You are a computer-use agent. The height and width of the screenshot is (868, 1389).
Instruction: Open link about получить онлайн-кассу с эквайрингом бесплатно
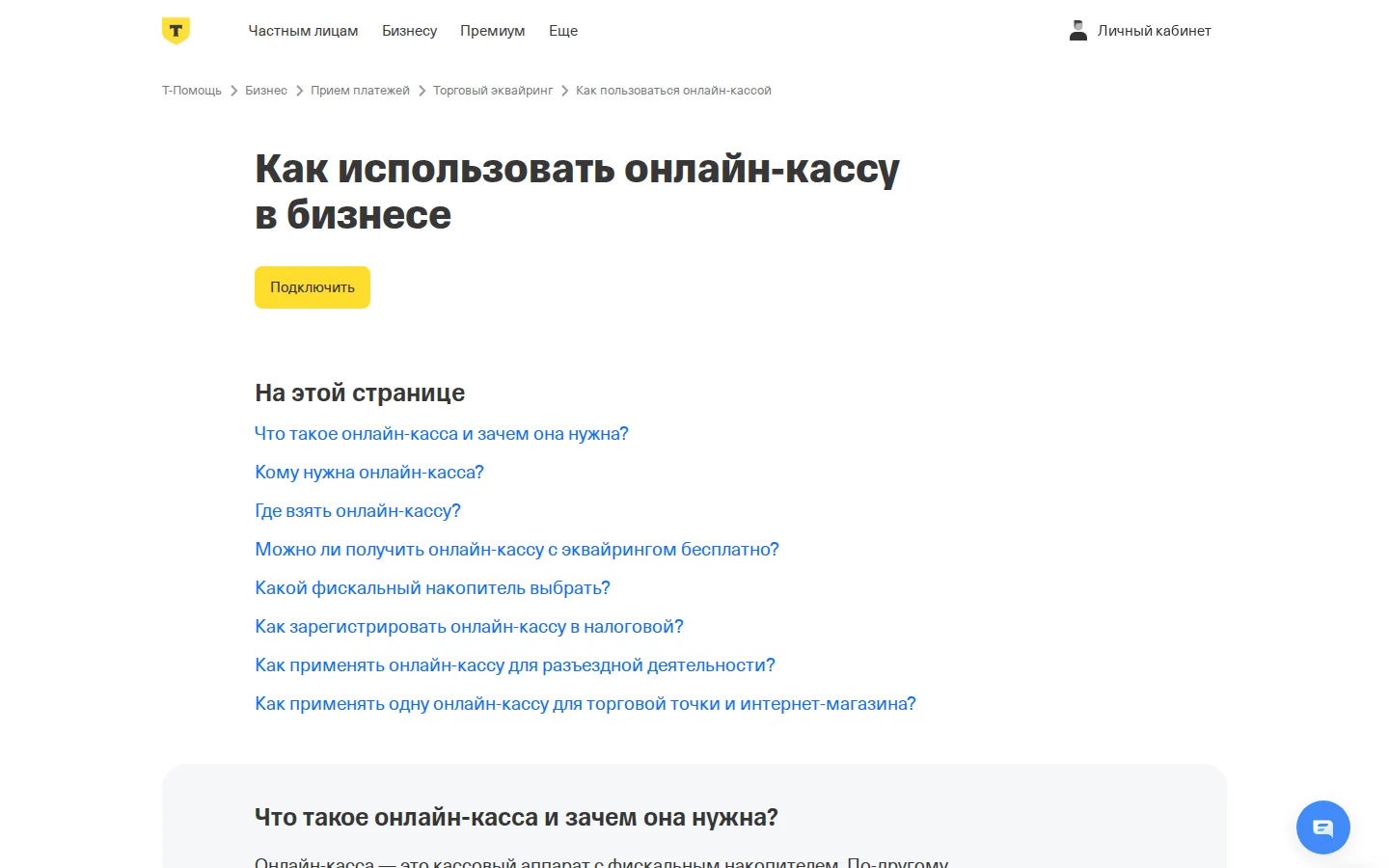[x=517, y=550]
